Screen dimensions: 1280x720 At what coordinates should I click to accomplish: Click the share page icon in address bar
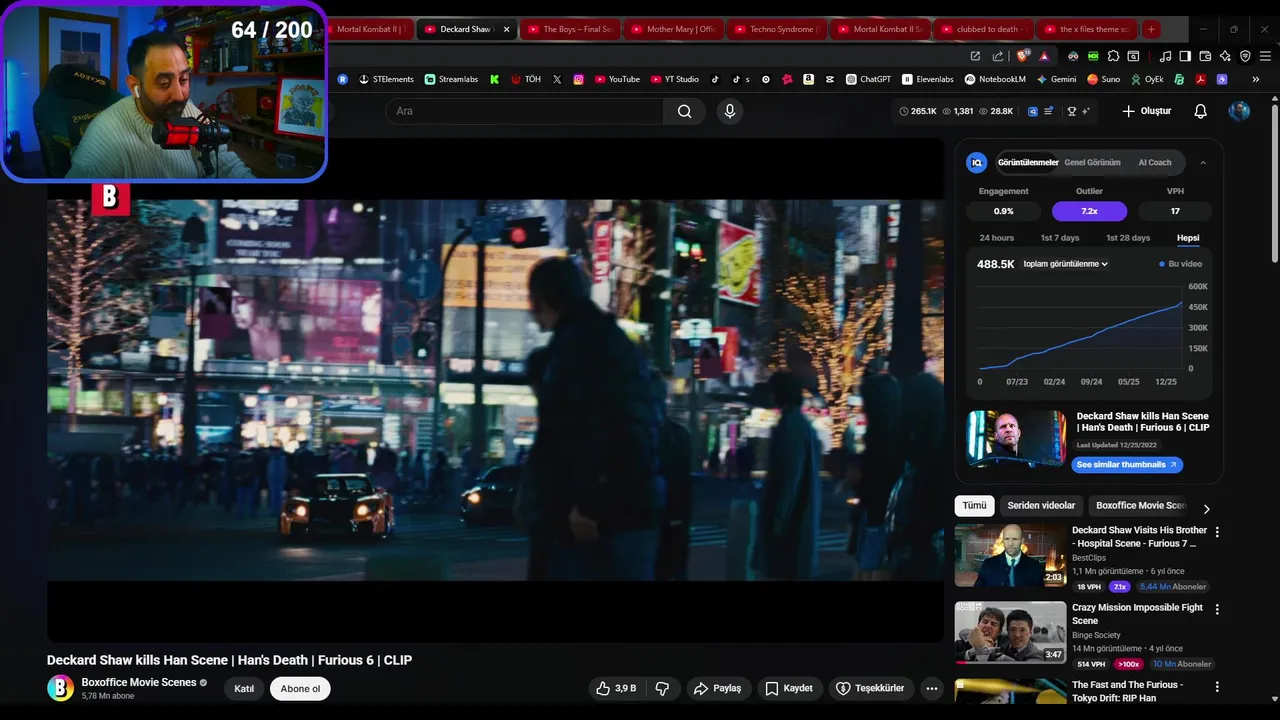[x=998, y=56]
